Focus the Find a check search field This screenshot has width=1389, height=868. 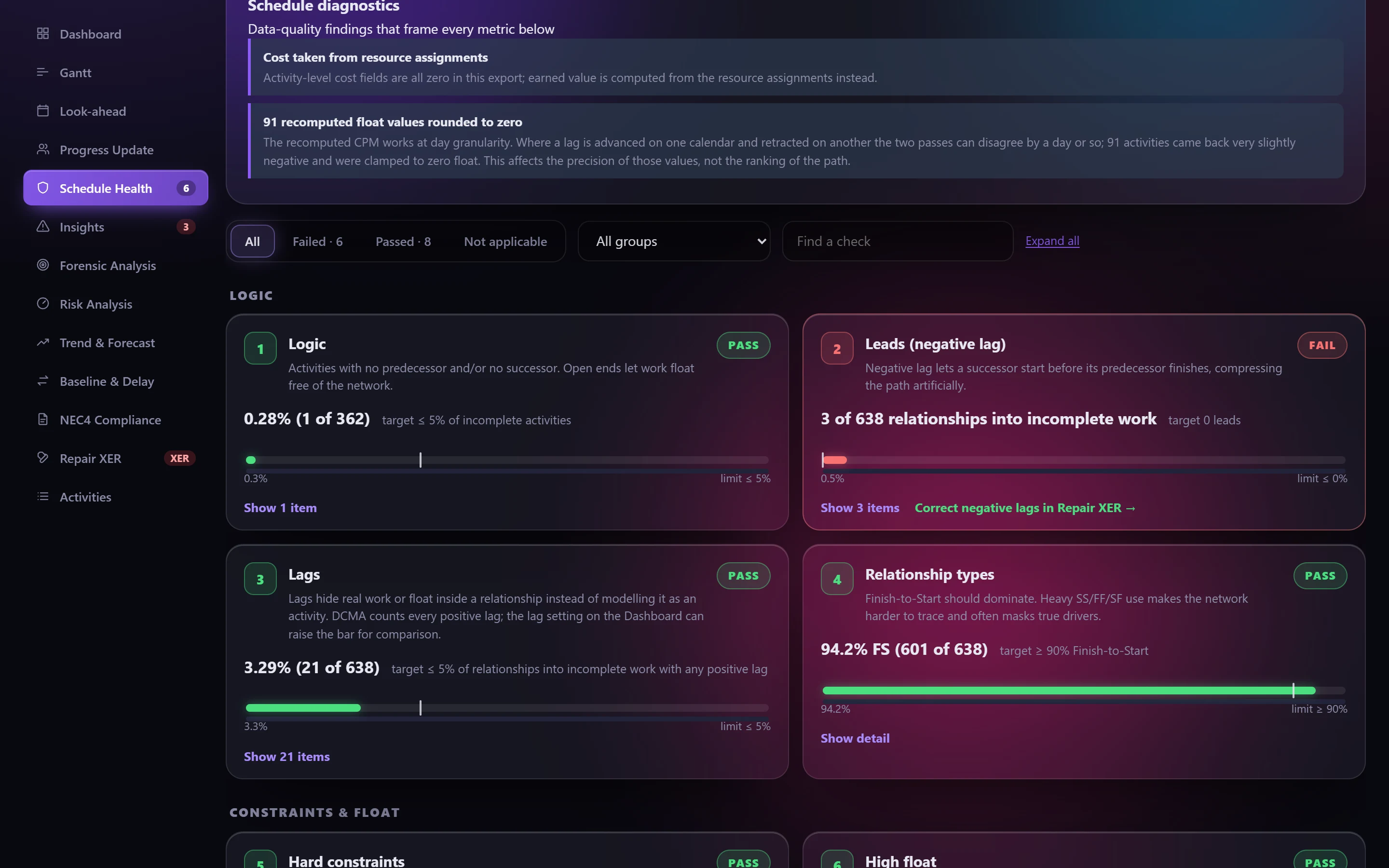(897, 241)
